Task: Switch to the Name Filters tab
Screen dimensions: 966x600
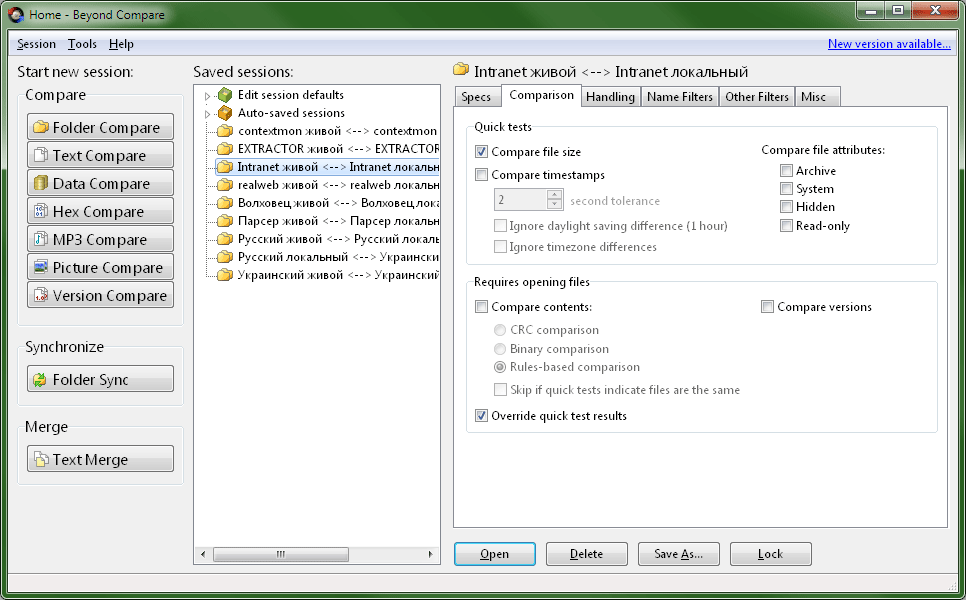Action: (680, 97)
